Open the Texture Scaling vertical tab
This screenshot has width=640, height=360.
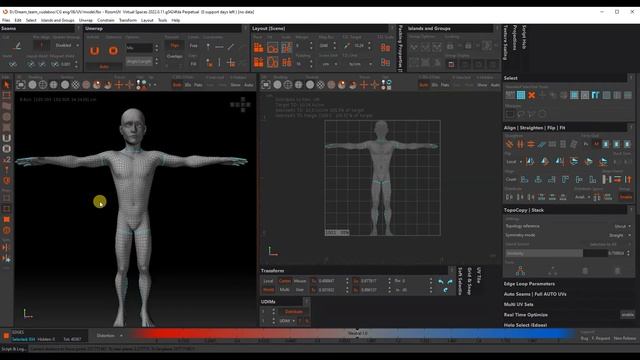pos(505,42)
